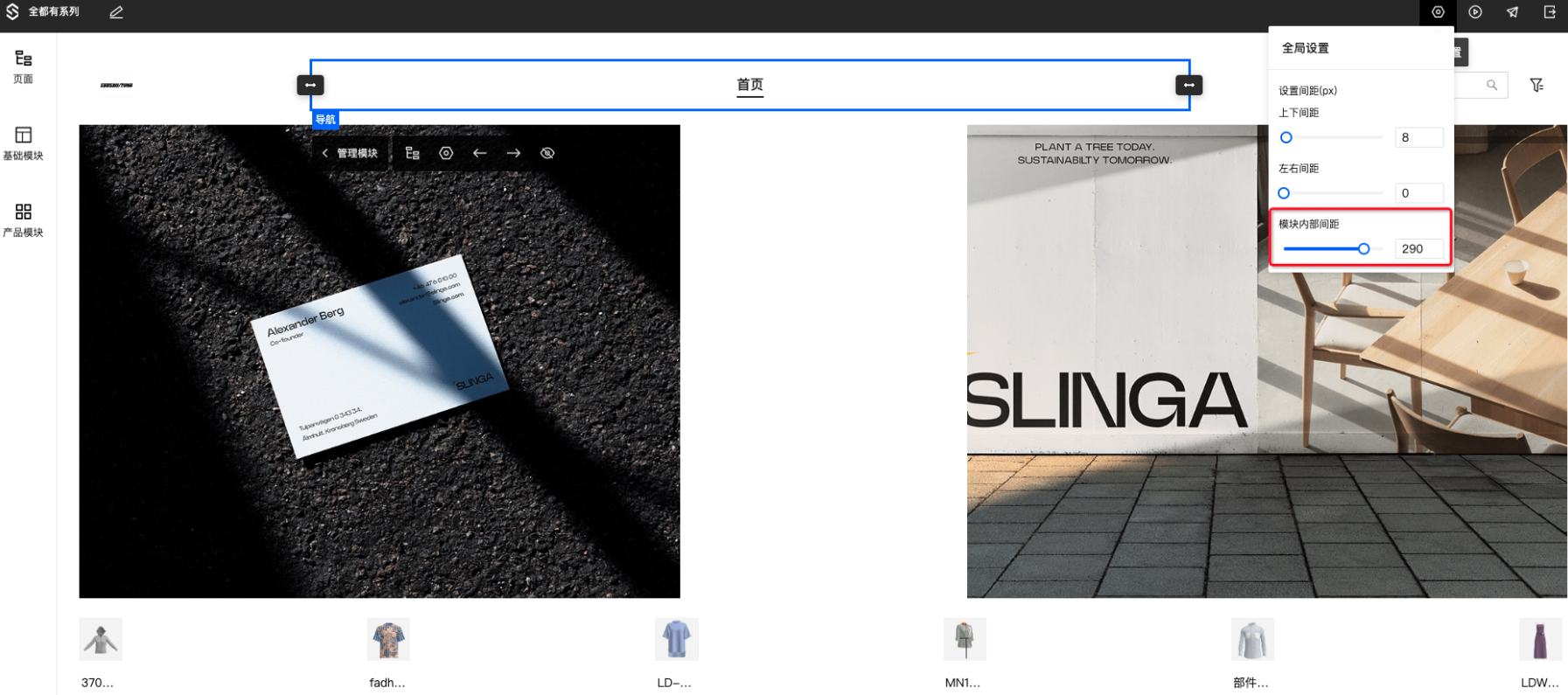Hide the module using crossed-eye icon
1568x695 pixels.
(x=547, y=153)
